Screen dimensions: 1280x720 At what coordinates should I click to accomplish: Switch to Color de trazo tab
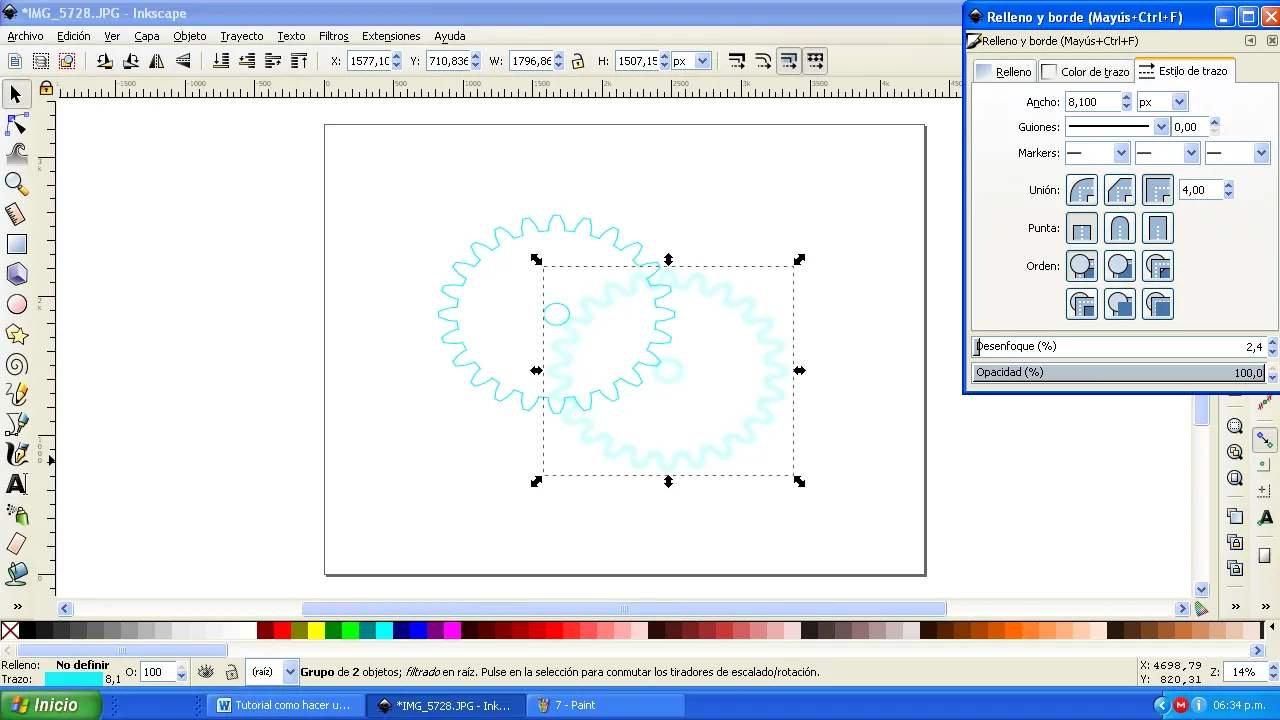[1085, 72]
